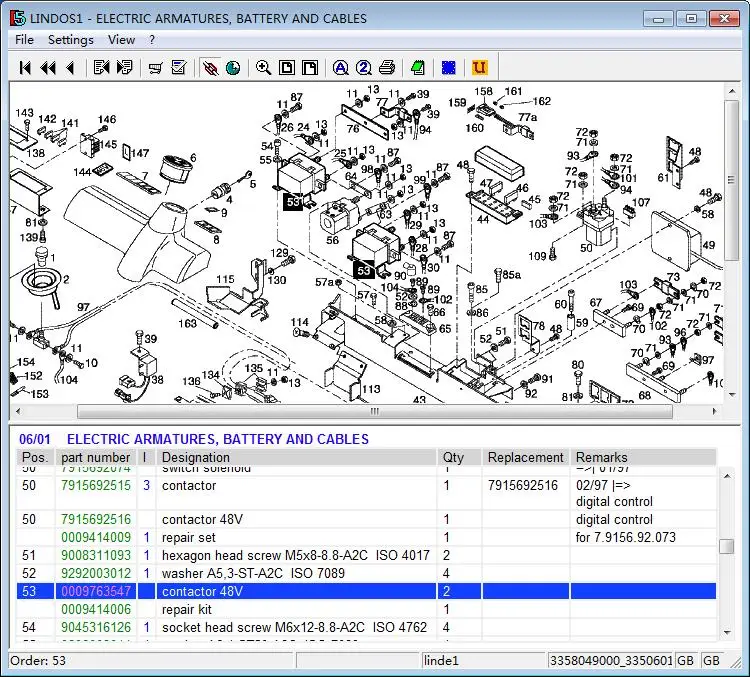Click highlighted callout 53 on upper contactor
This screenshot has height=677, width=750.
tap(293, 202)
